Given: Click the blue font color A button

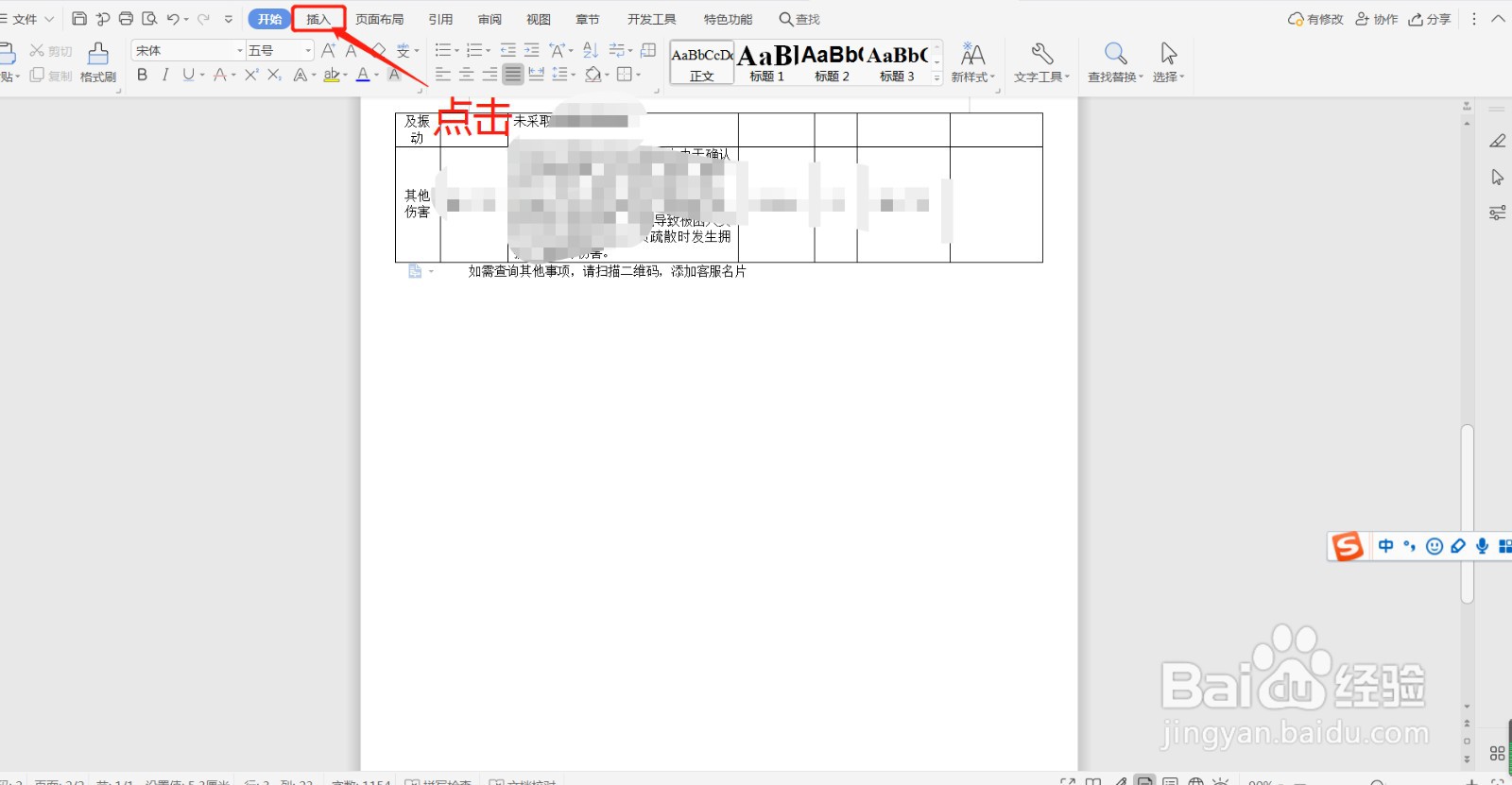Looking at the screenshot, I should (363, 75).
